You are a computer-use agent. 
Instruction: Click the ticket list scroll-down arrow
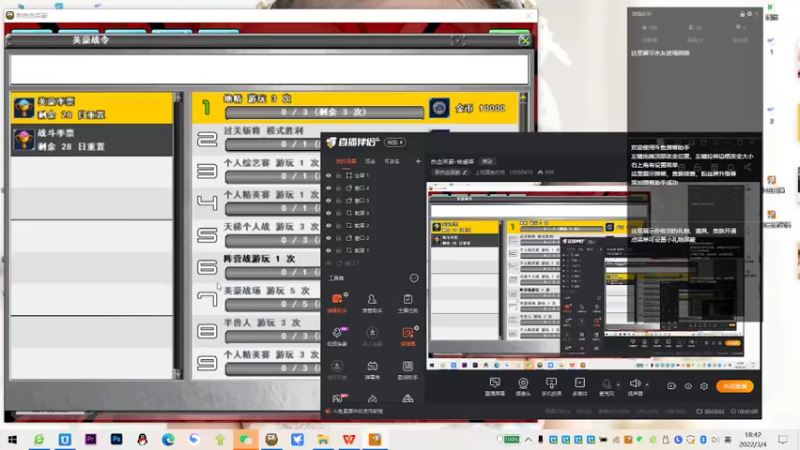tap(178, 375)
